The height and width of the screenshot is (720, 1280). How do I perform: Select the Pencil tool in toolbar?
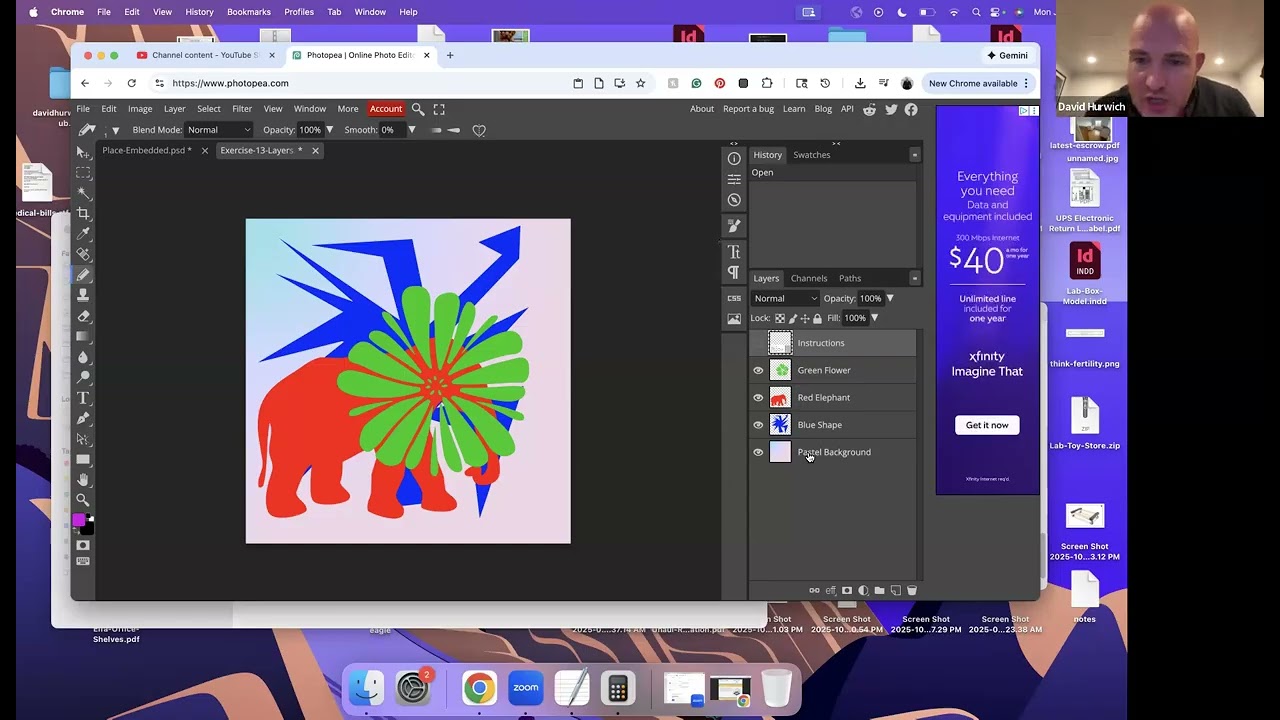pyautogui.click(x=83, y=275)
